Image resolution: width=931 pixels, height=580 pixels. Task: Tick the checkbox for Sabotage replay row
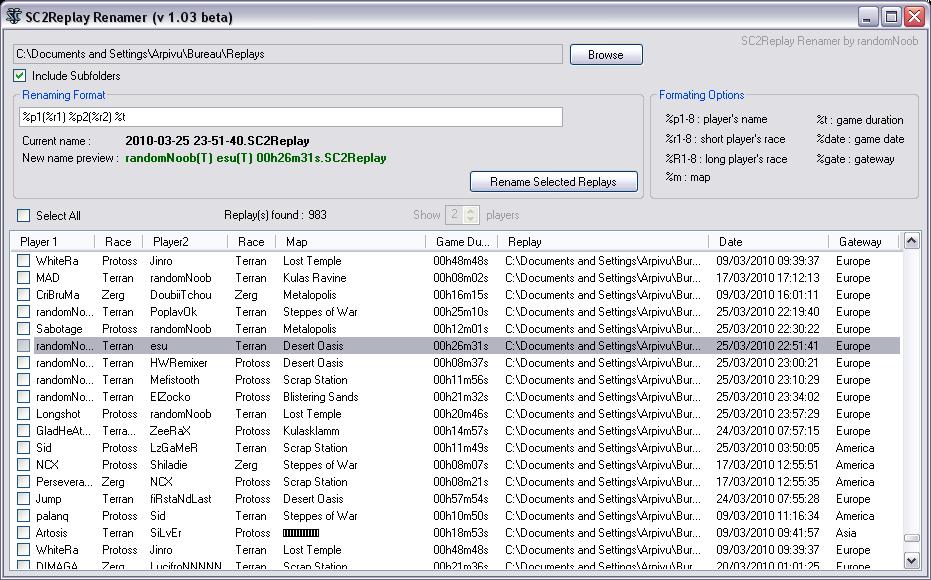click(x=23, y=328)
